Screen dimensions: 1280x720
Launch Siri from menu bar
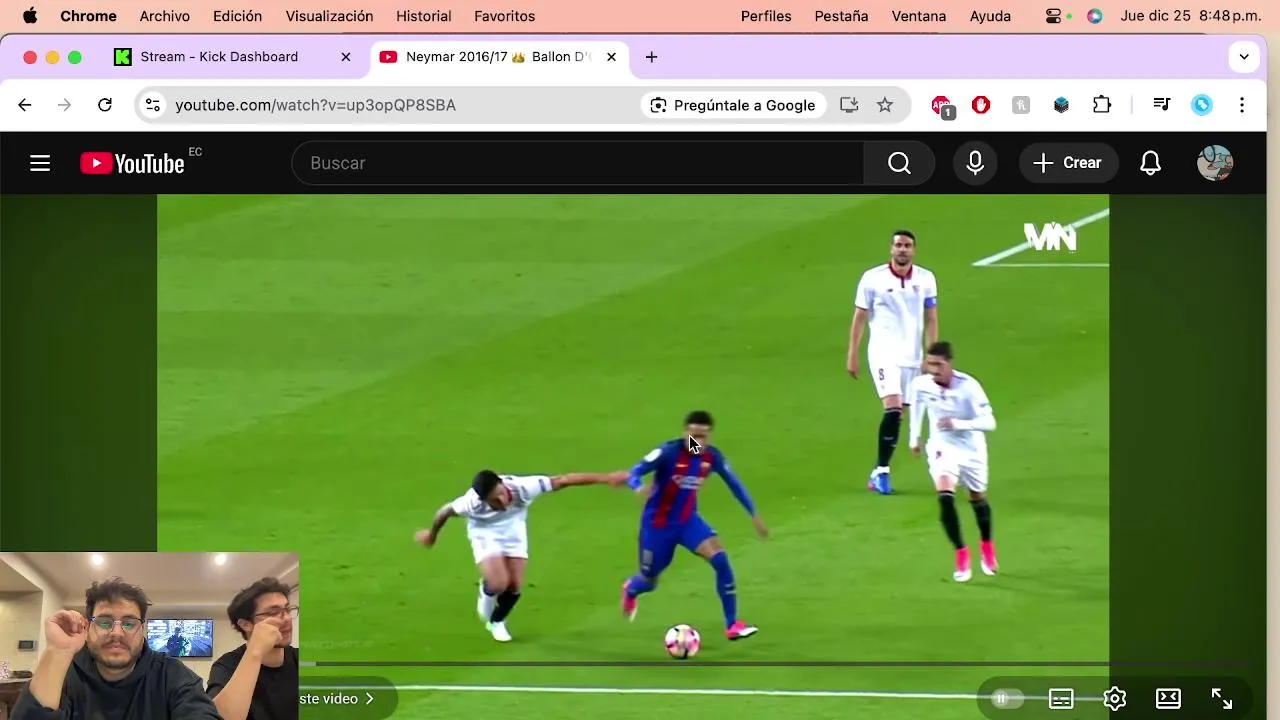pos(1095,16)
